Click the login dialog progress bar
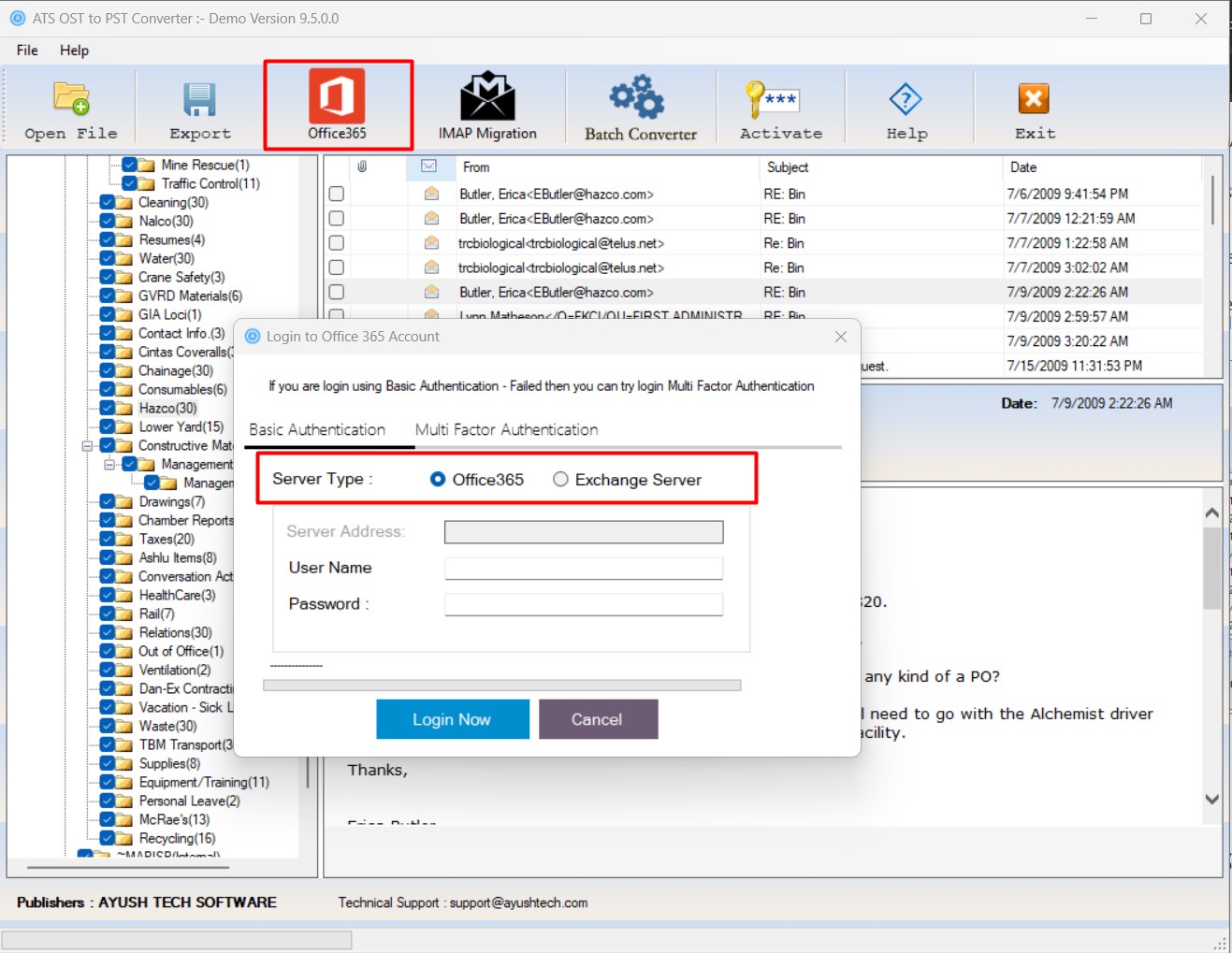The width and height of the screenshot is (1232, 953). tap(502, 686)
